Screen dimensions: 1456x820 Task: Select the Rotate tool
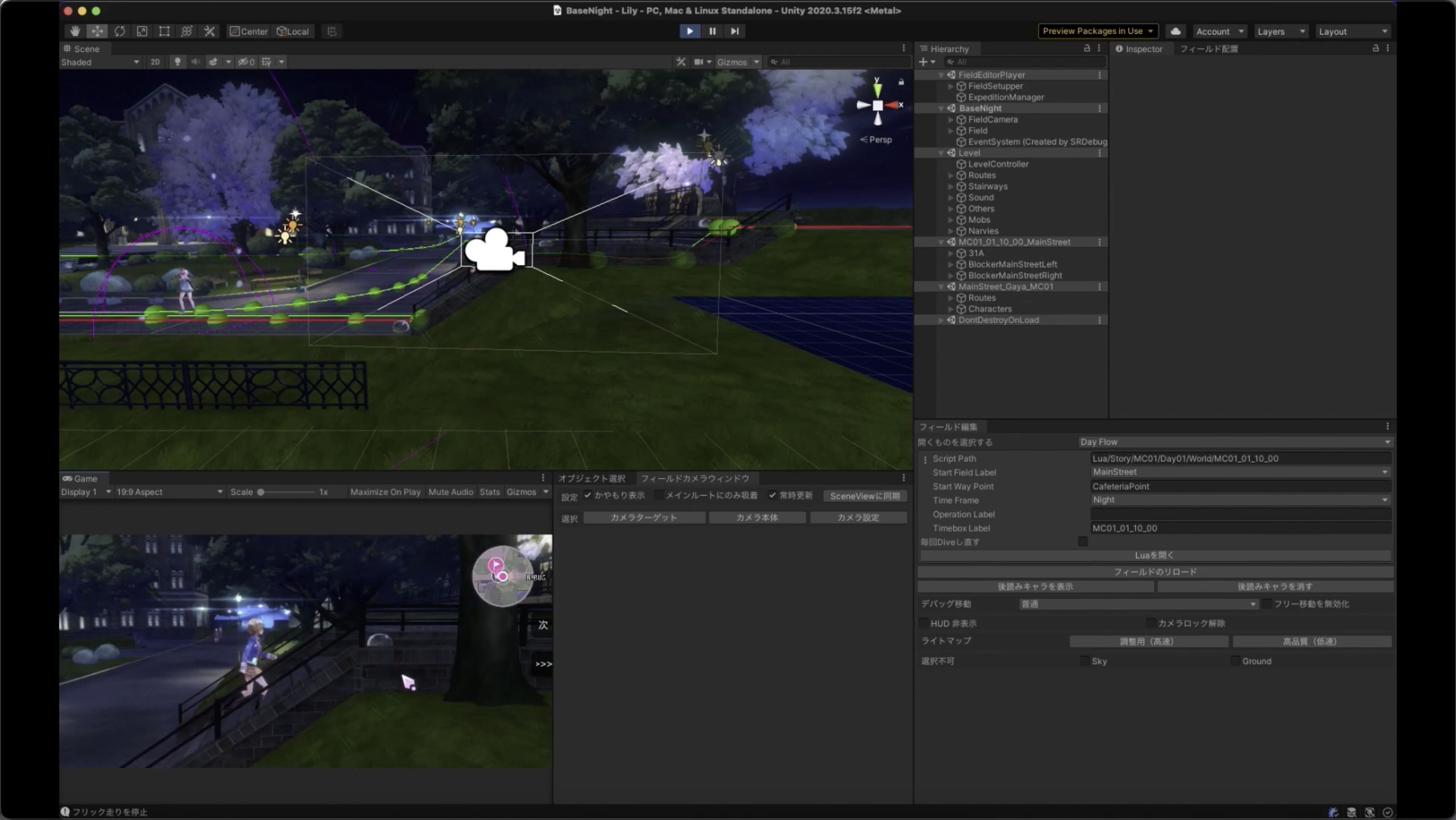point(120,31)
